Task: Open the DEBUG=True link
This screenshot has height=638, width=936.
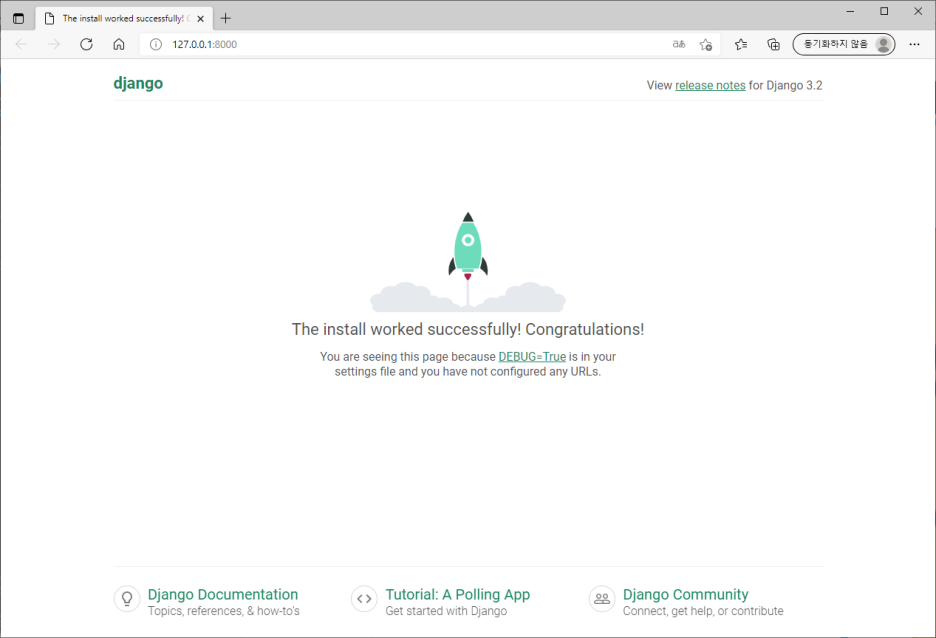Action: (x=532, y=356)
